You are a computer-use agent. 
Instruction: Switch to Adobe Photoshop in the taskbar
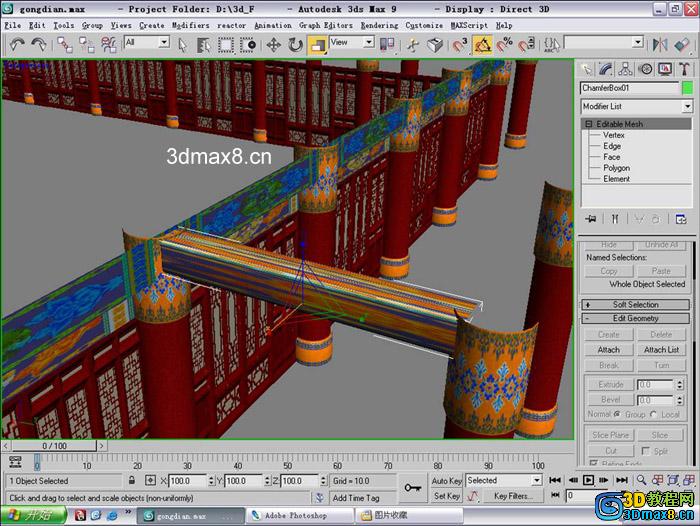(x=300, y=516)
